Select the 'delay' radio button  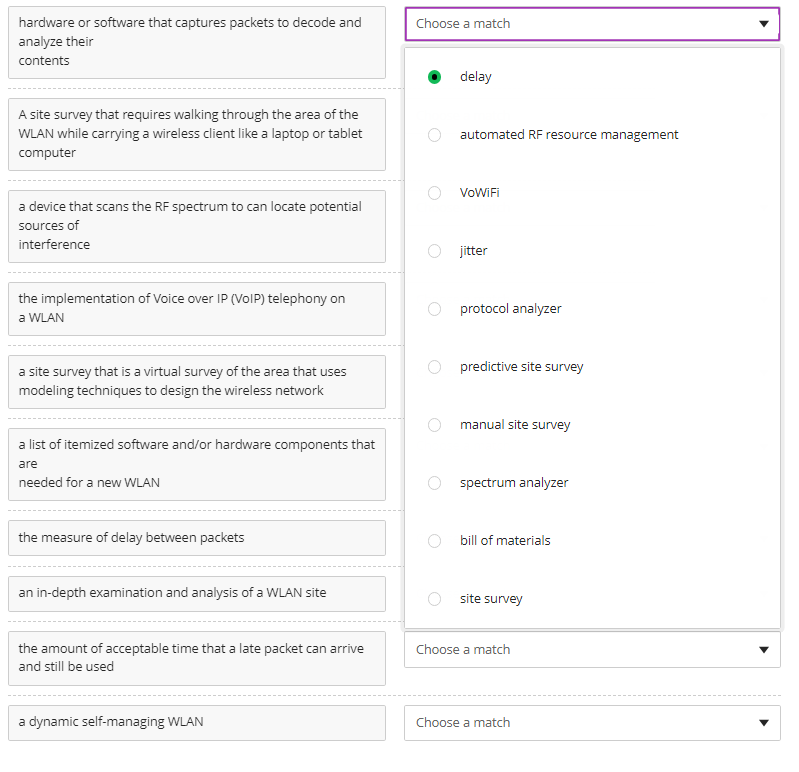coord(434,77)
